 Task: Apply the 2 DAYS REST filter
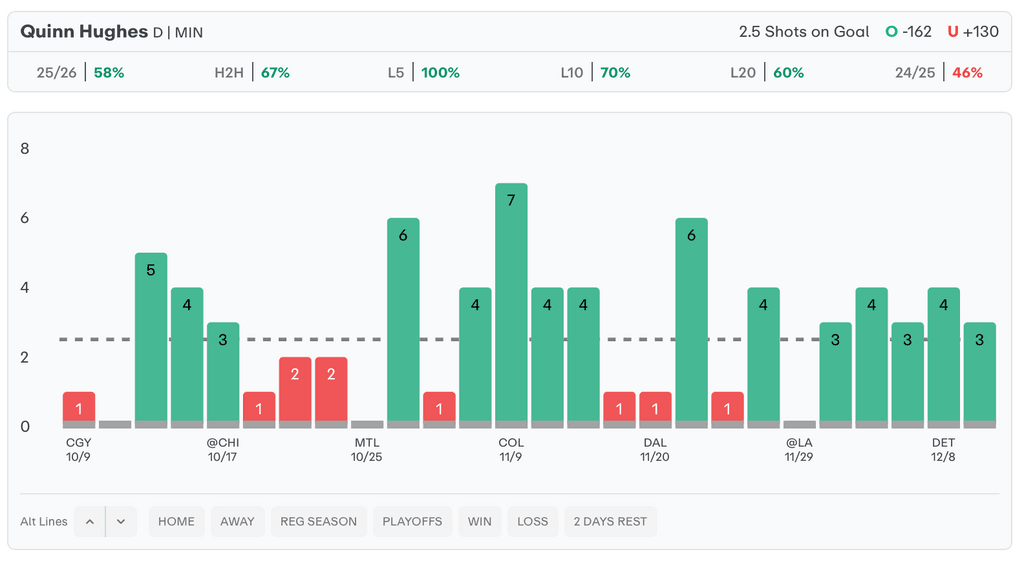(x=610, y=521)
